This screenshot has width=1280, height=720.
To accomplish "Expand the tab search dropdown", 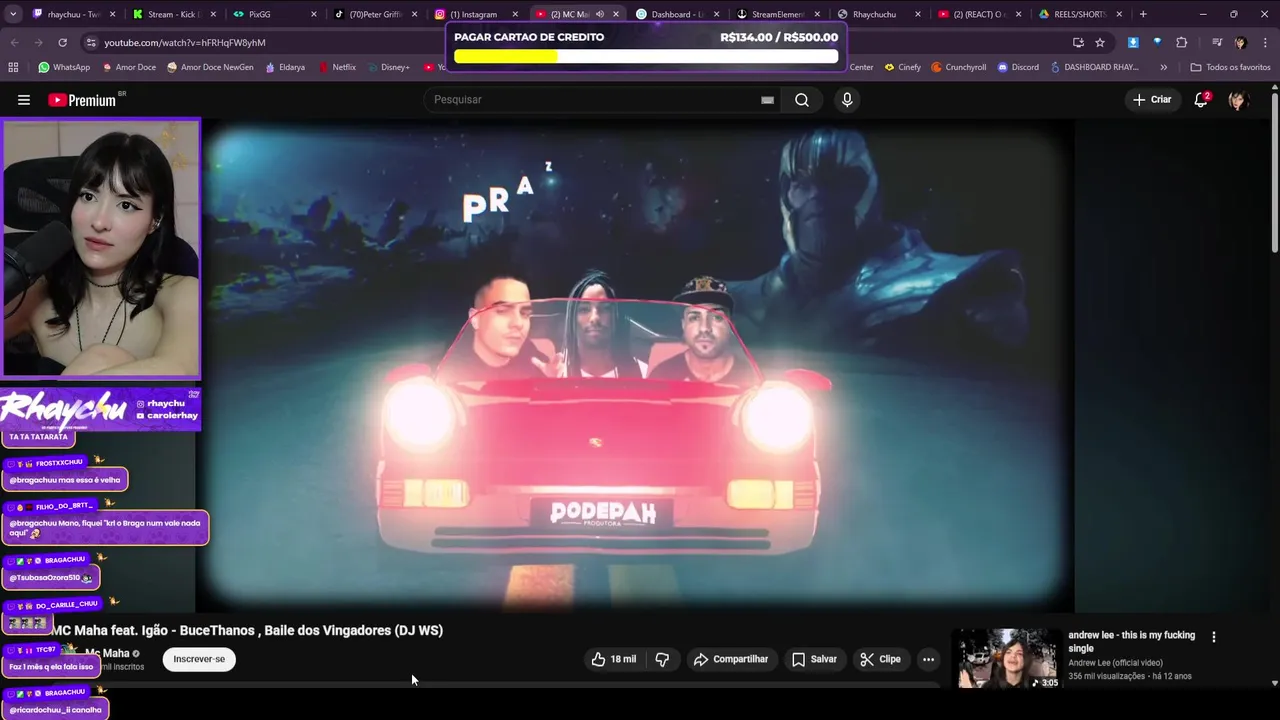I will coord(14,14).
